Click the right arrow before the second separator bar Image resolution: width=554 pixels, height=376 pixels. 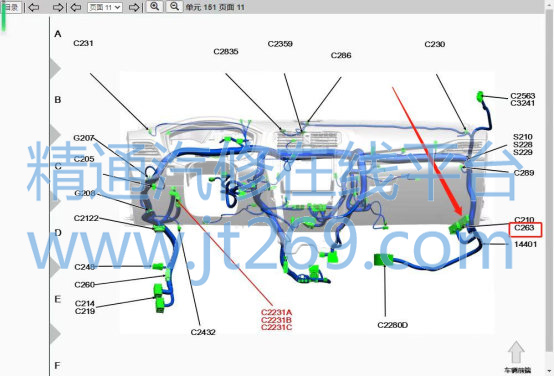pyautogui.click(x=58, y=7)
